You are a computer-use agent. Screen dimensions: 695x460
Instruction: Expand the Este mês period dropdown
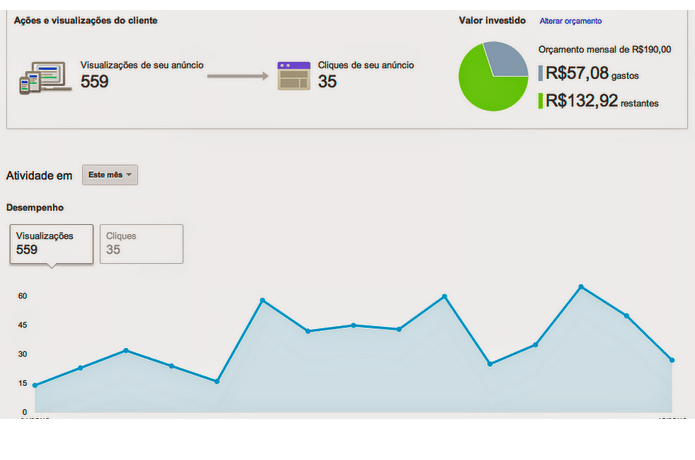pos(110,175)
